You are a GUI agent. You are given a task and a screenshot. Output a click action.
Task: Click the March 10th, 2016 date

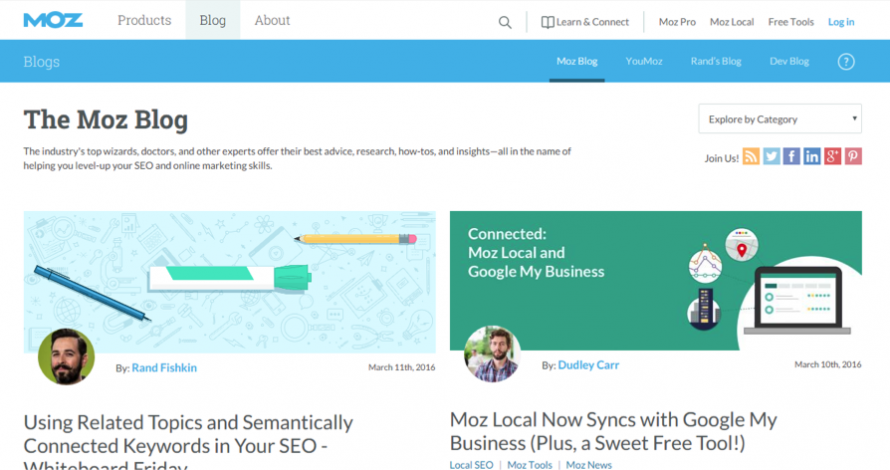(828, 364)
